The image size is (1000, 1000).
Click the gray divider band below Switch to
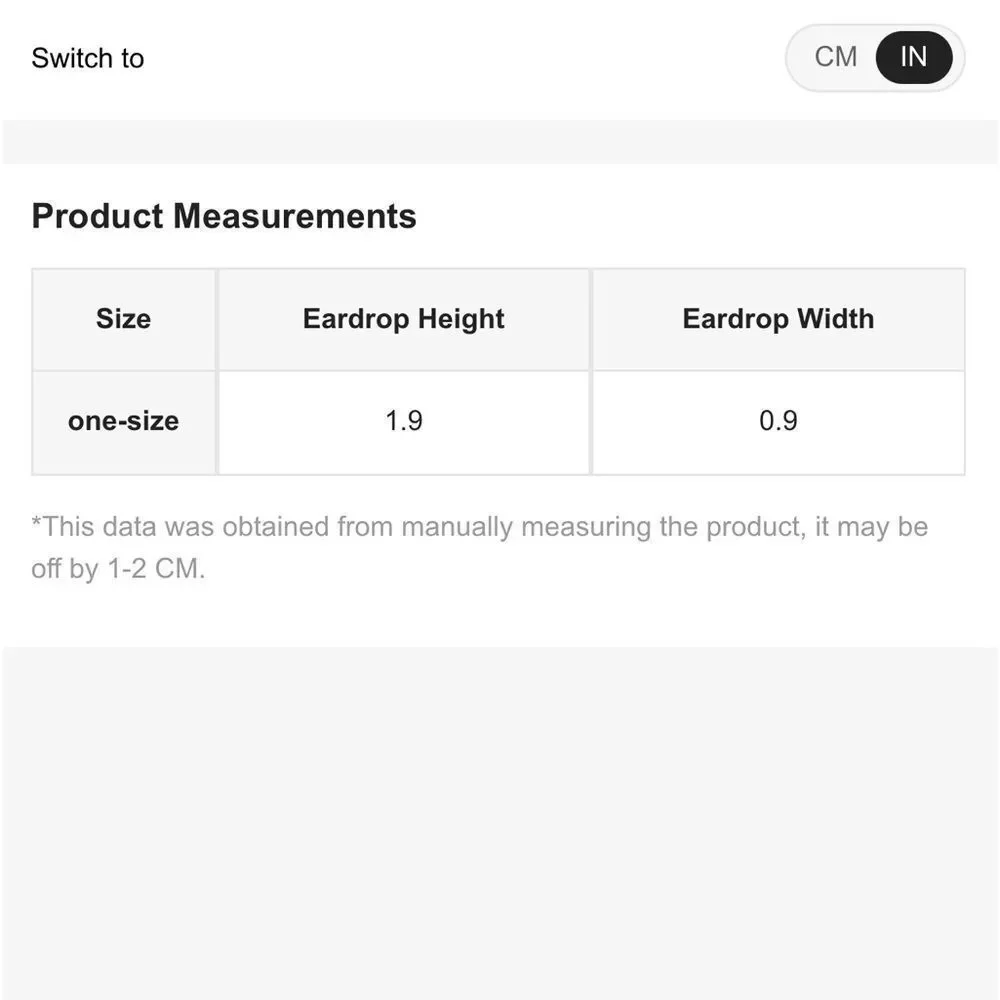pos(500,142)
